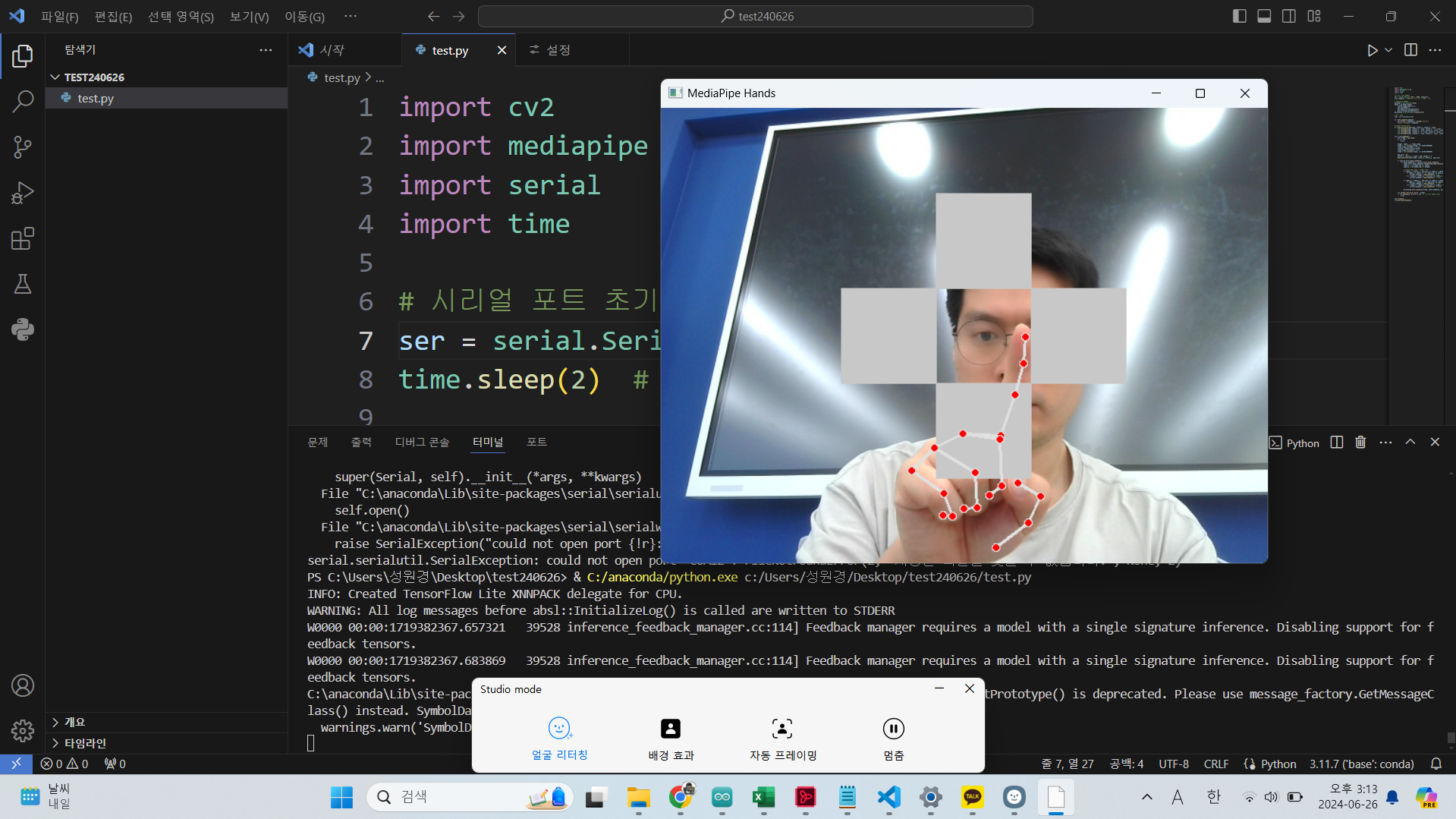Change indentation via 공백: 4
The width and height of the screenshot is (1456, 819).
tap(1127, 764)
